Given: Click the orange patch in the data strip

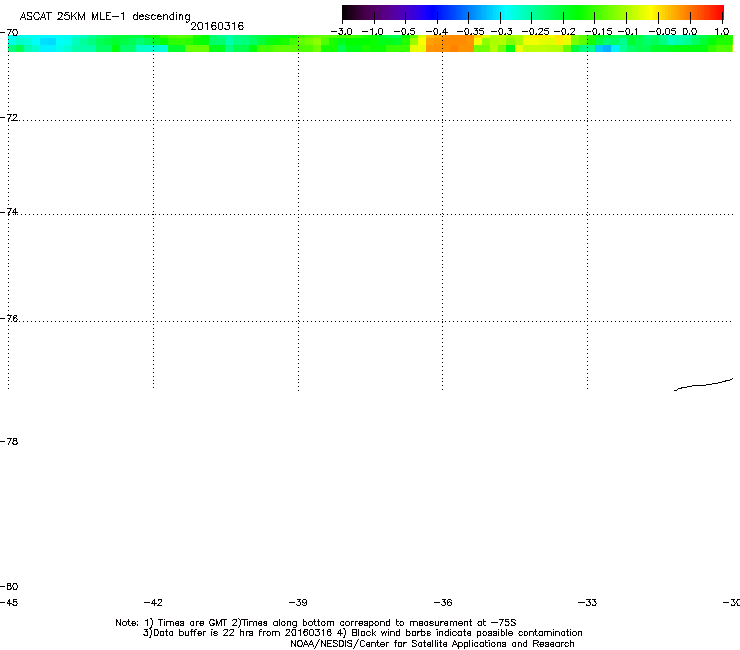Looking at the screenshot, I should tap(450, 43).
